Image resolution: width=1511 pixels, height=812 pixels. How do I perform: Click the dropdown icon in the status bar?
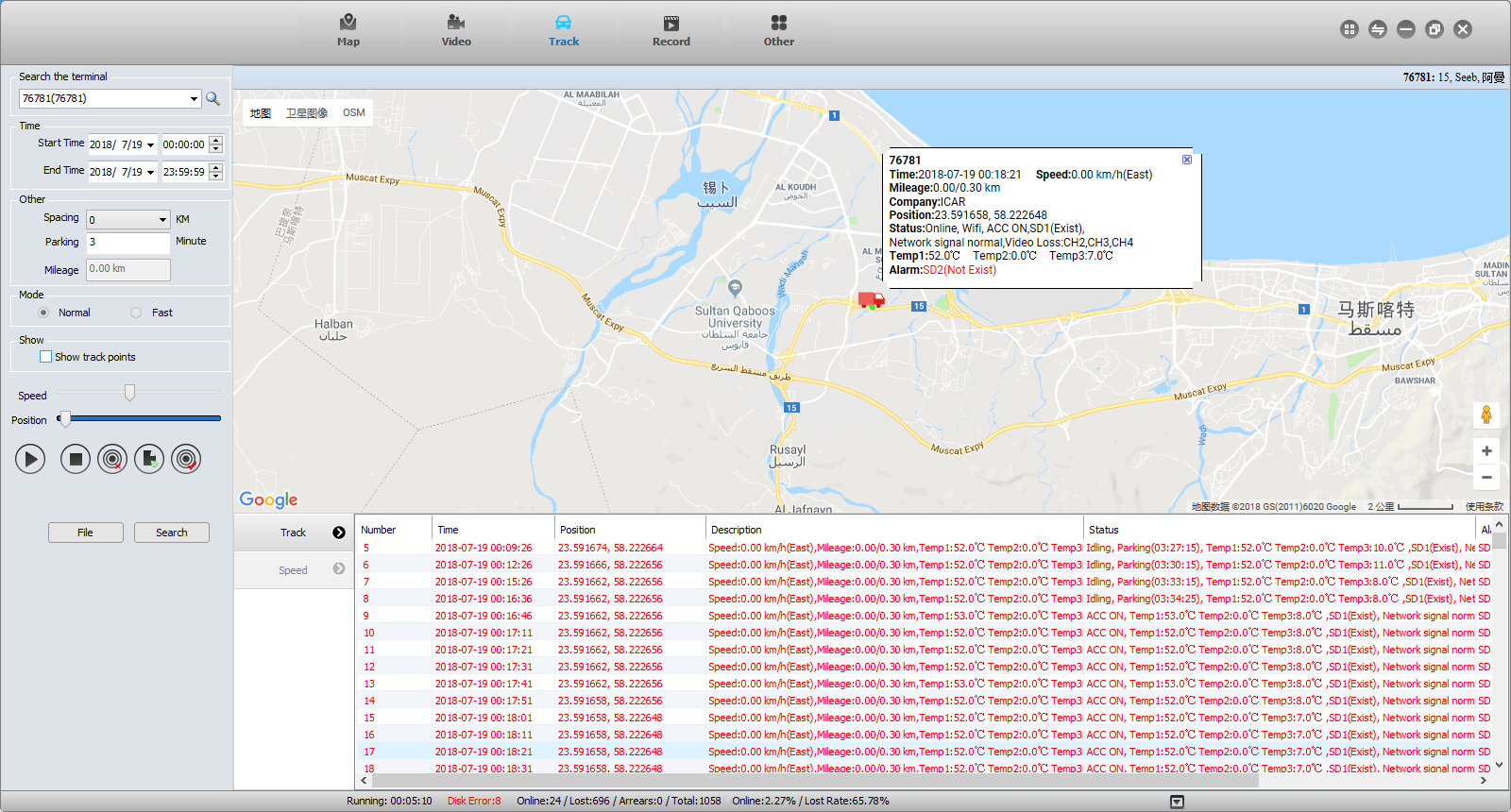1177,802
